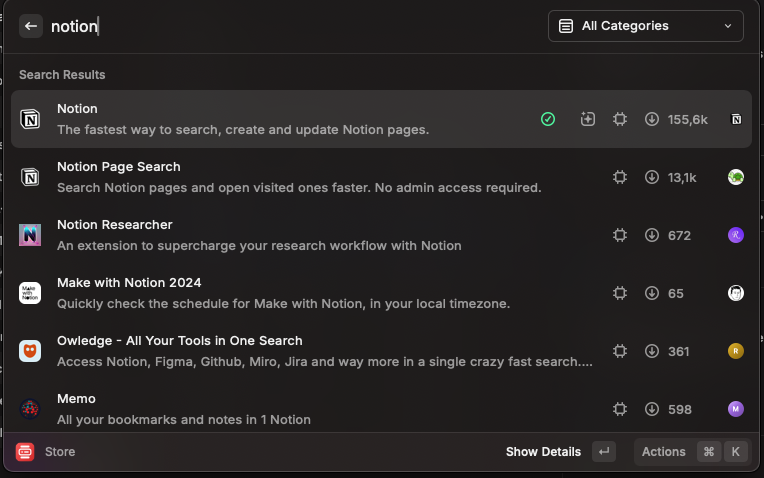Viewport: 764px width, 478px height.
Task: Click the Memo extension icon
Action: pos(30,409)
